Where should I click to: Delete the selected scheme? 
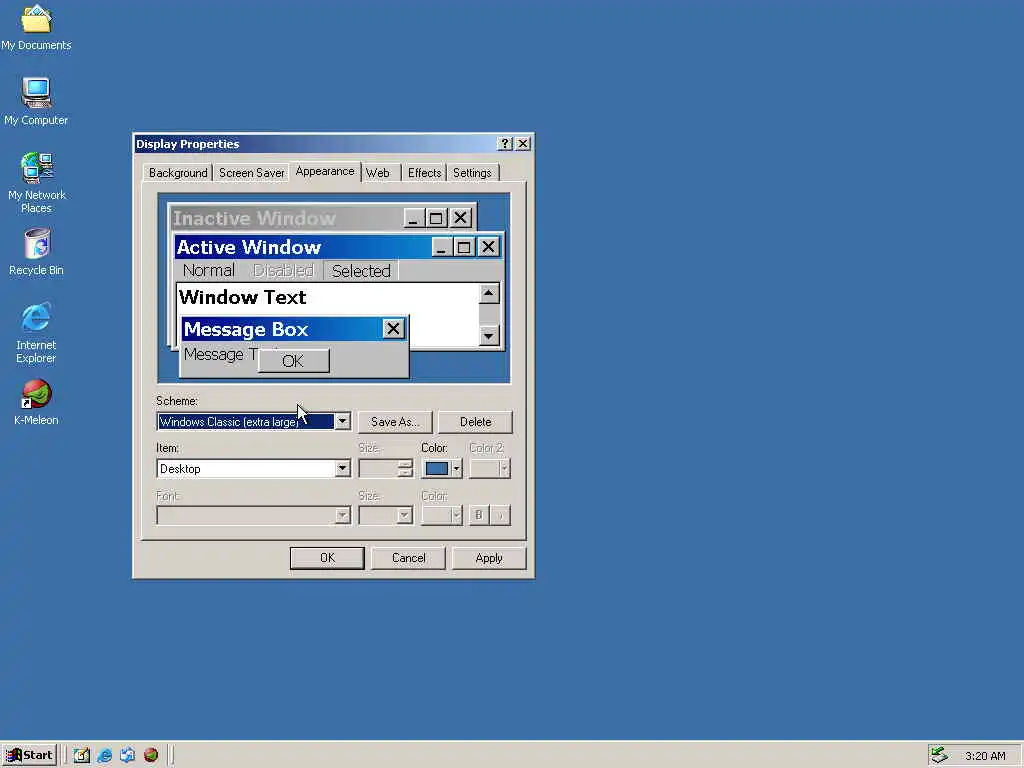coord(475,422)
